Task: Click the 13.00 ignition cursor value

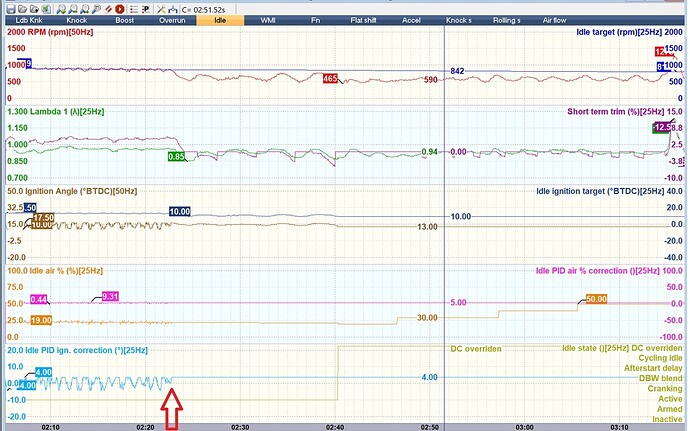Action: (x=427, y=227)
